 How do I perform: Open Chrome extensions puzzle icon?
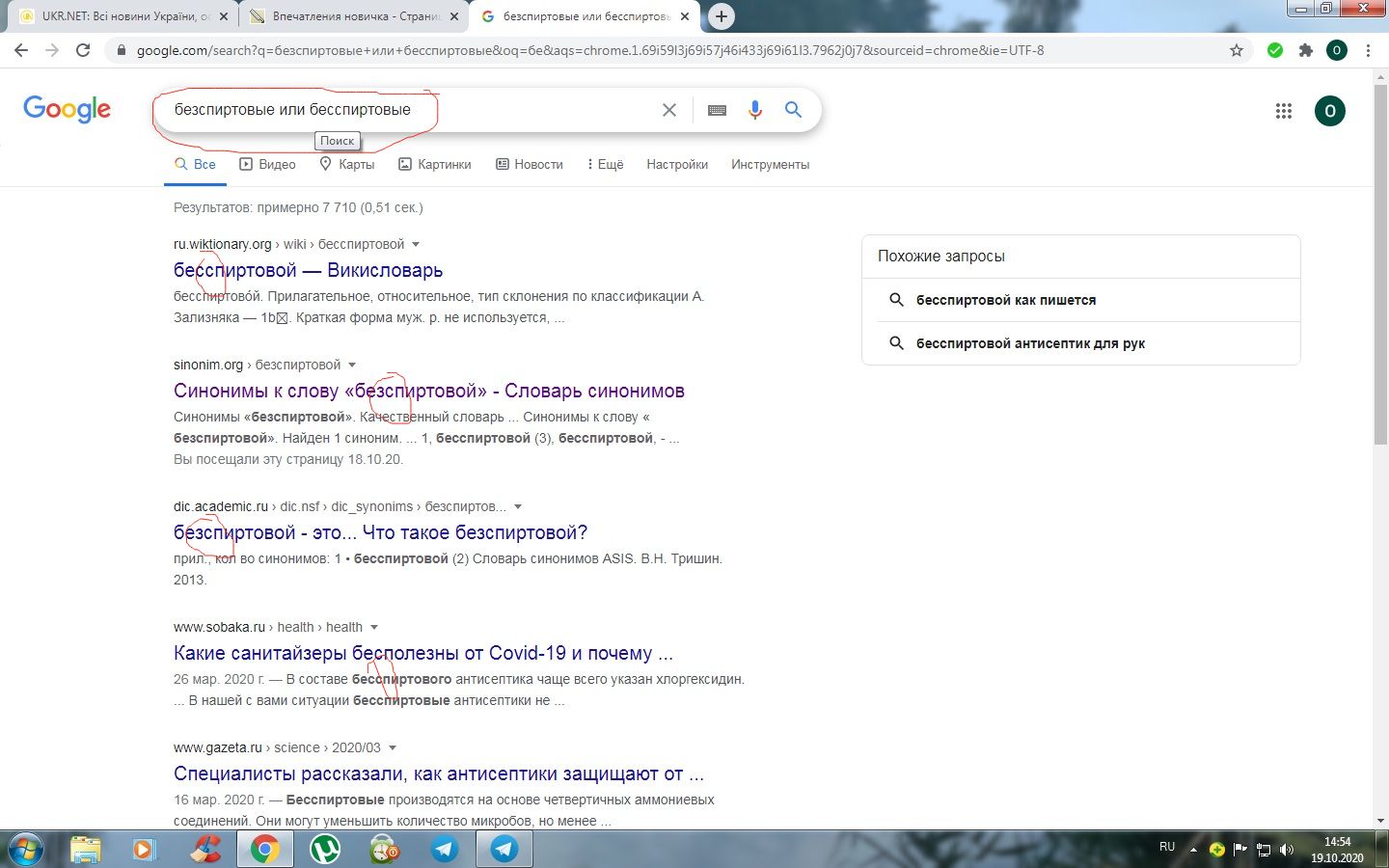coord(1306,50)
